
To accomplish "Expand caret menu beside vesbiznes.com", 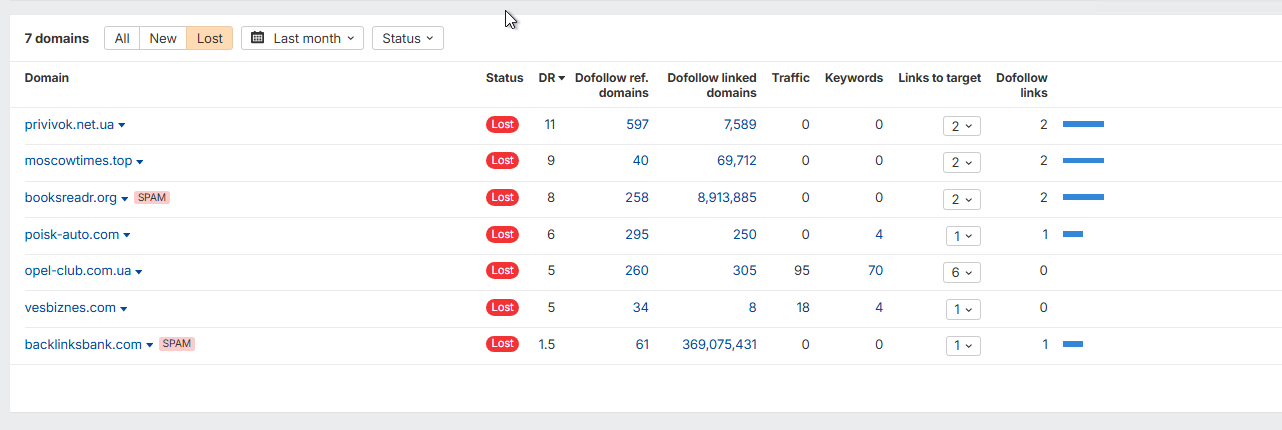I will pos(124,309).
